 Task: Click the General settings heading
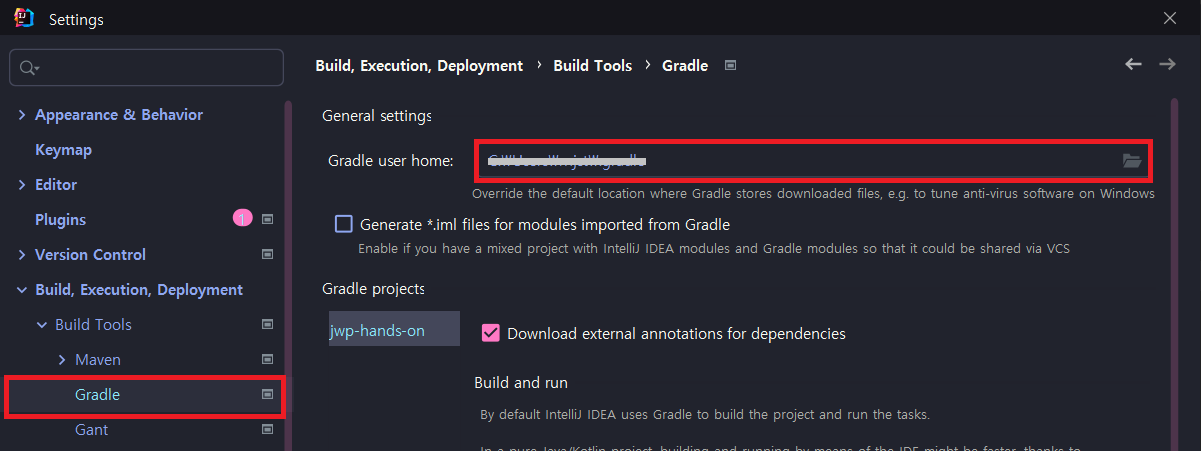[377, 116]
